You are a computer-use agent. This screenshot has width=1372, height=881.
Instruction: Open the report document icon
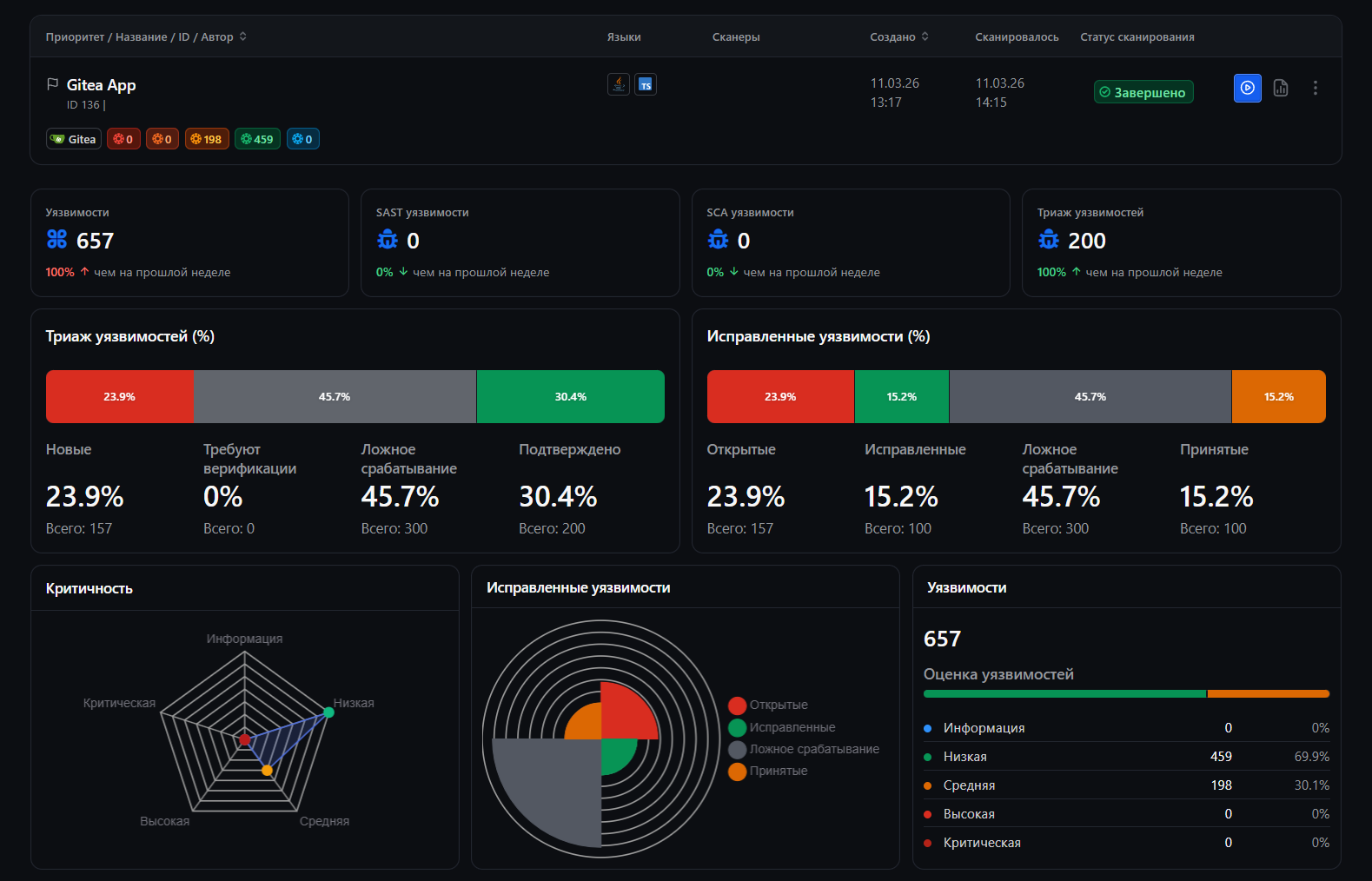1281,88
